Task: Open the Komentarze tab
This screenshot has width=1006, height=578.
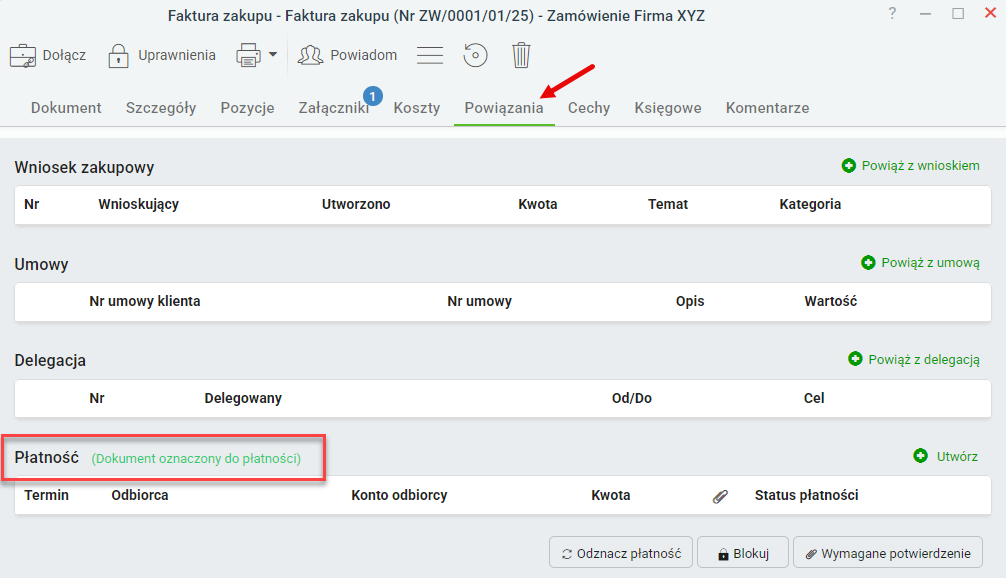Action: click(767, 108)
